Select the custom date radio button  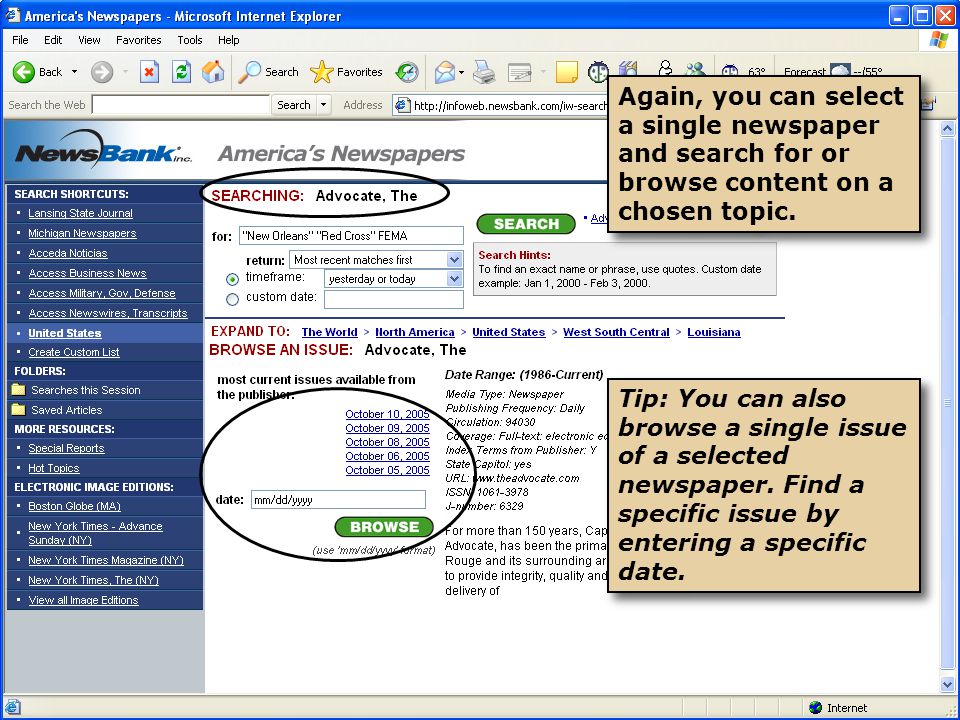pyautogui.click(x=232, y=299)
